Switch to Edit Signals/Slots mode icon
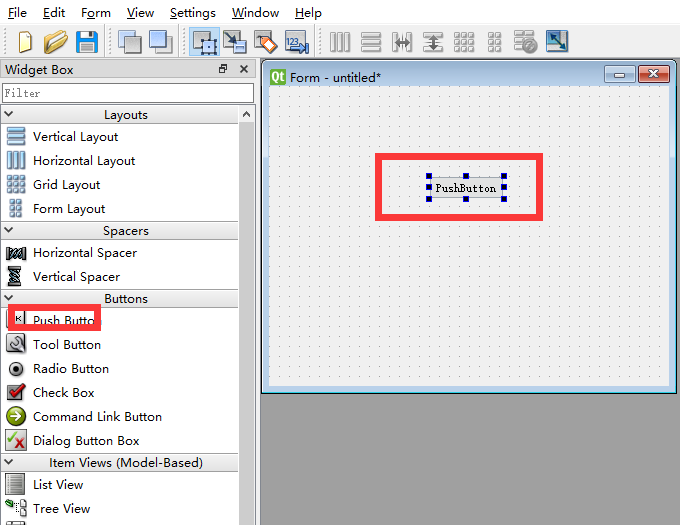Screen dimensions: 680x525 tap(234, 42)
